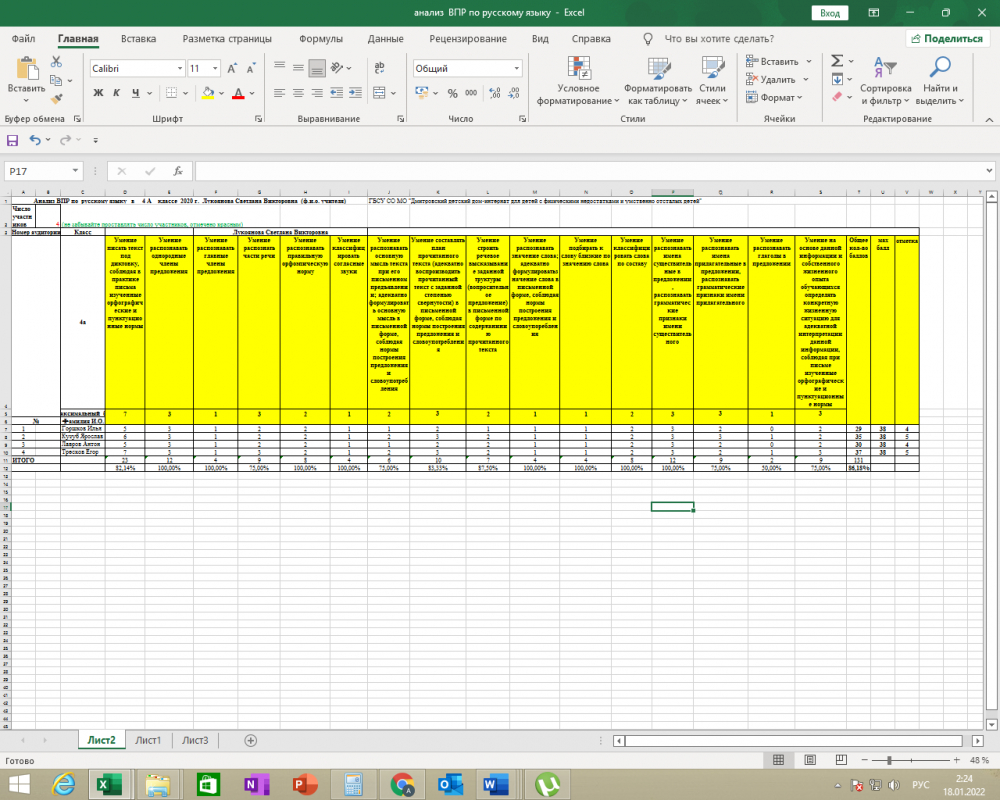Click the Increase Indent icon
Viewport: 1000px width, 800px height.
point(355,93)
